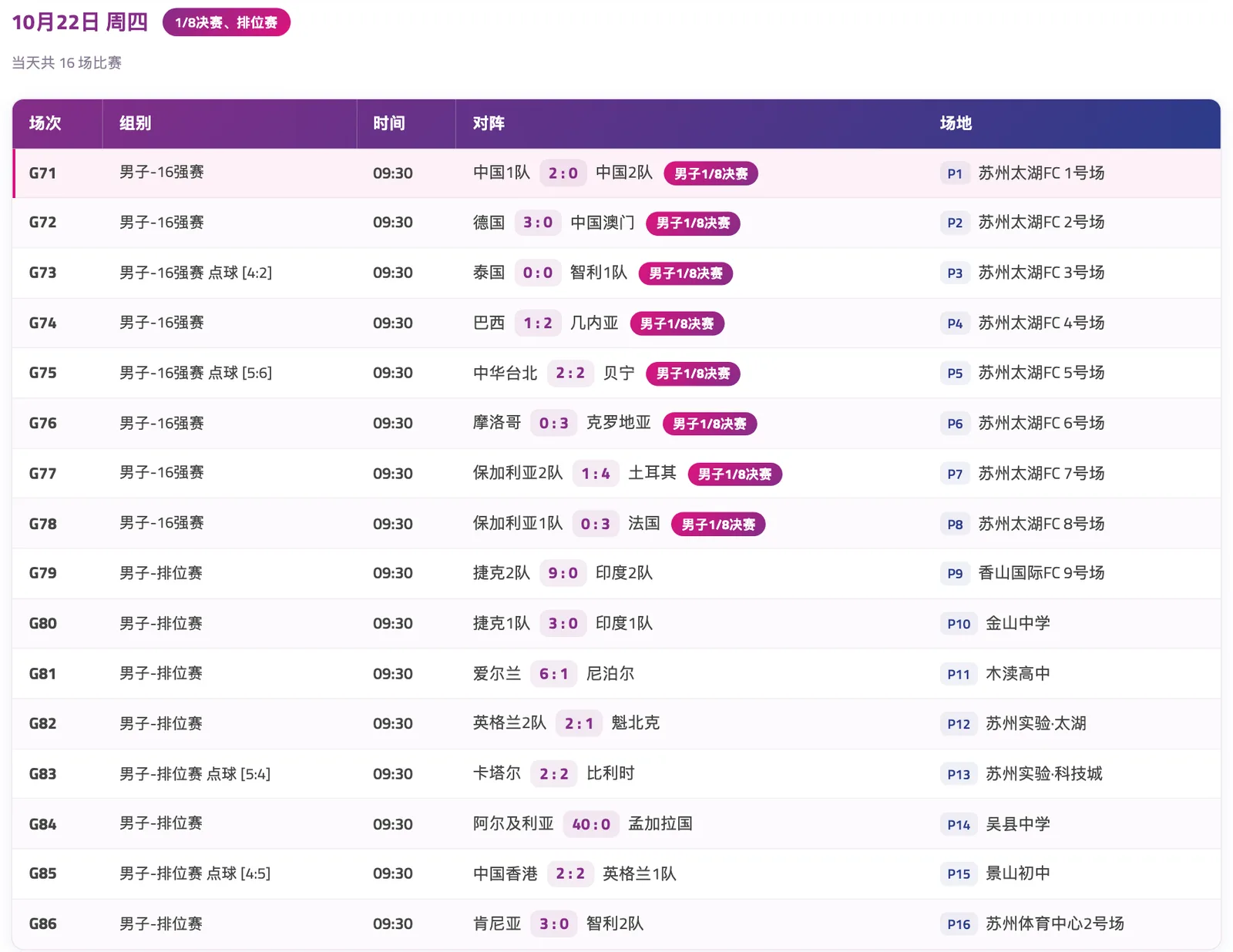1233x952 pixels.
Task: Click team name 克罗地亚
Action: (x=618, y=423)
